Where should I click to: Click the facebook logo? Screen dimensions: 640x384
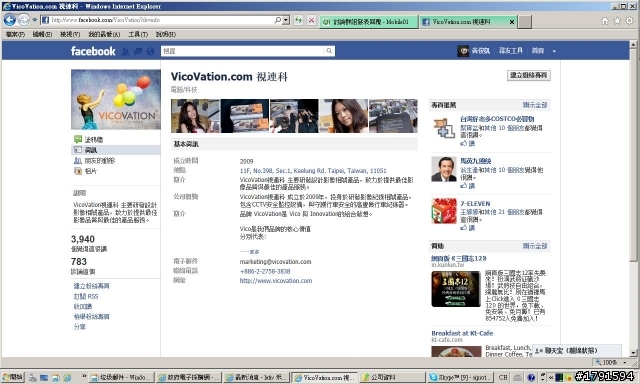click(x=93, y=51)
